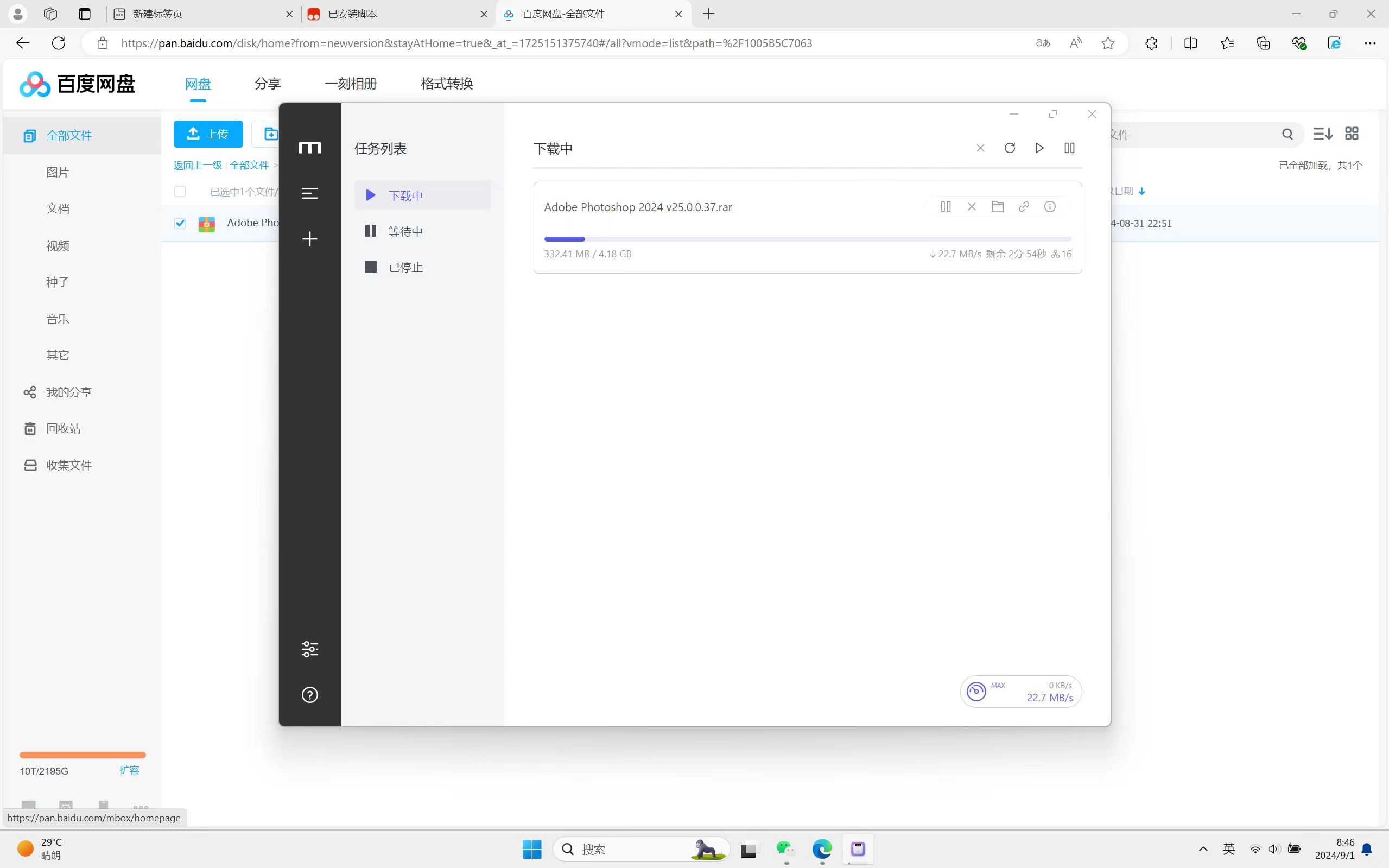The width and height of the screenshot is (1389, 868).
Task: Open 音乐 category in sidebar
Action: [x=58, y=319]
